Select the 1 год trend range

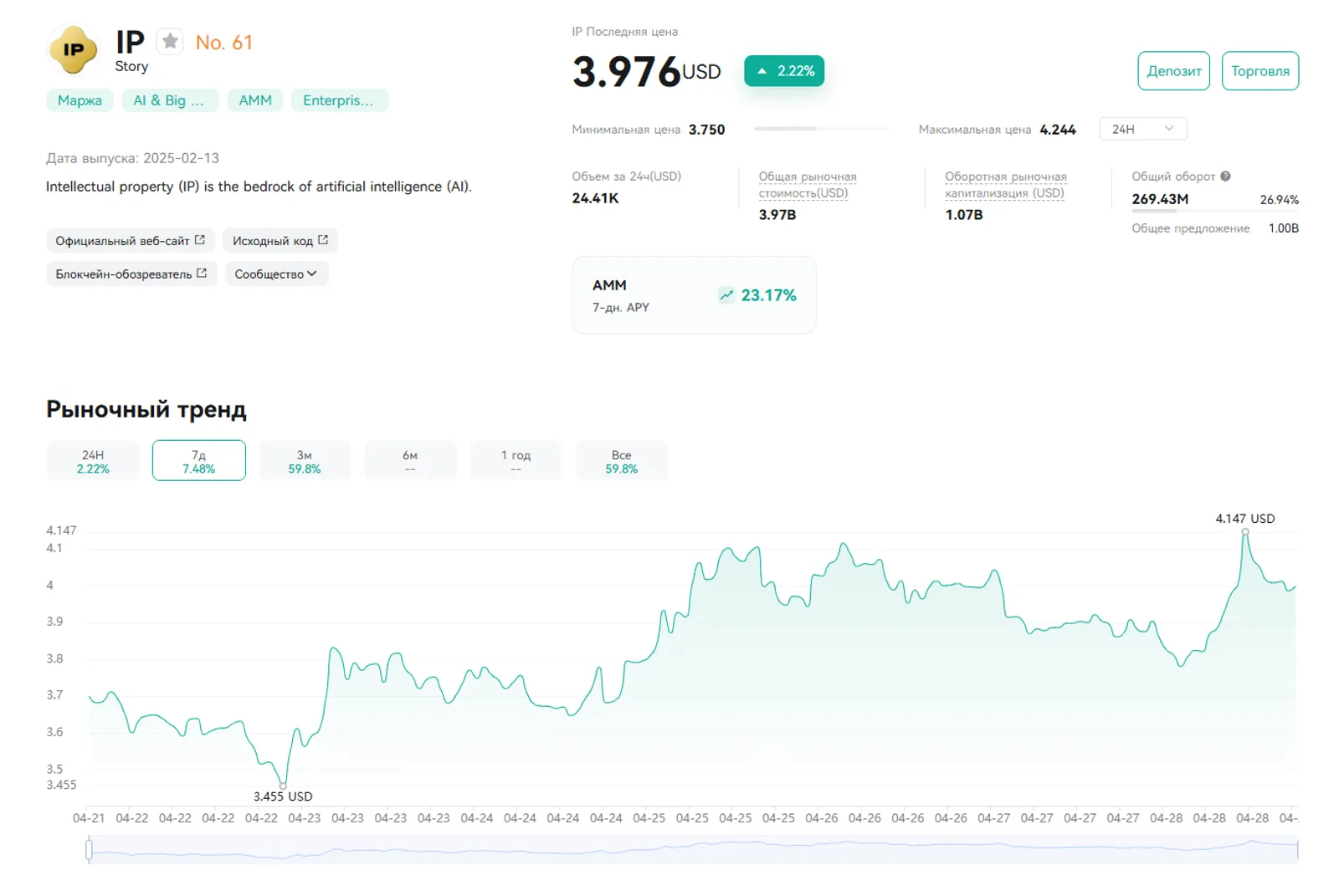click(516, 461)
